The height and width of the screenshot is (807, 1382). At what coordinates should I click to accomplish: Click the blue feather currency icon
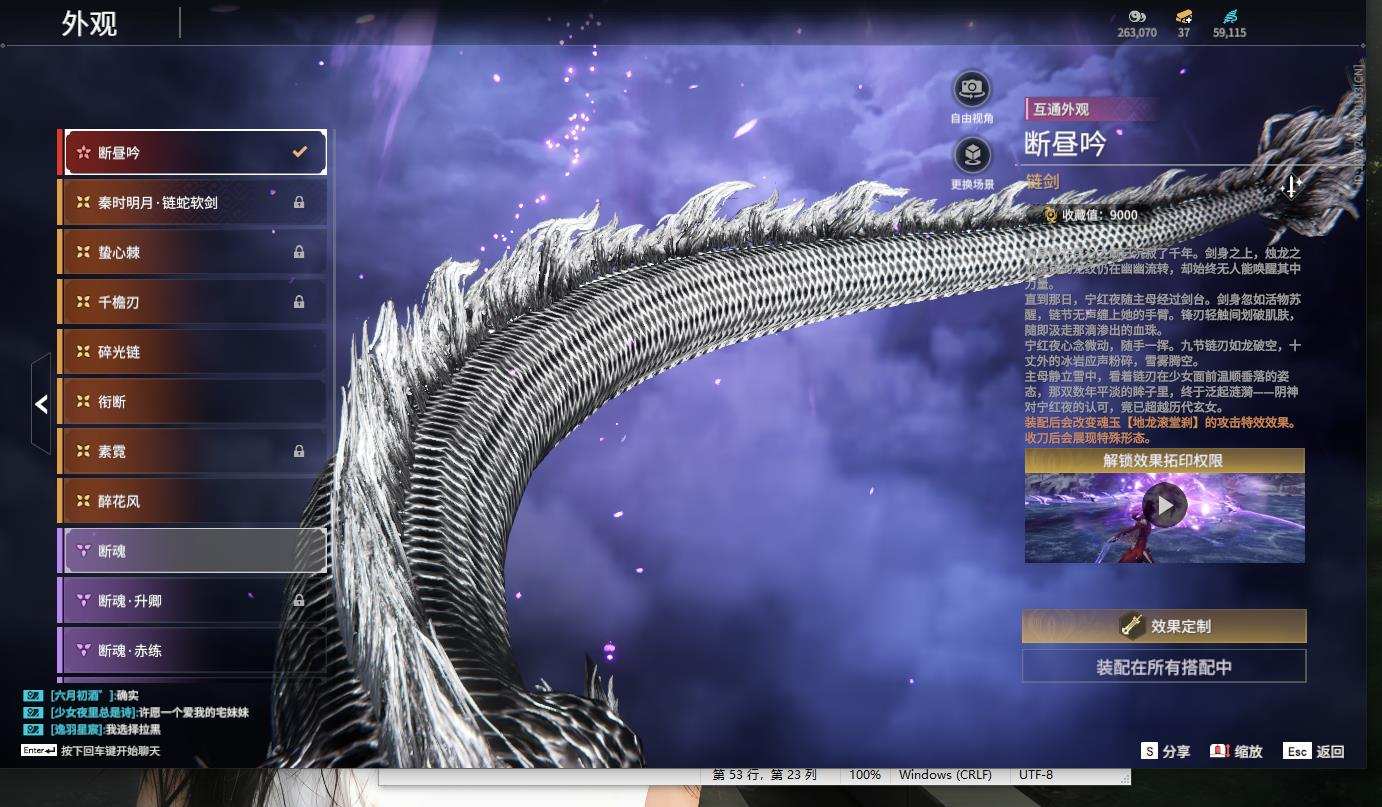pos(1230,16)
